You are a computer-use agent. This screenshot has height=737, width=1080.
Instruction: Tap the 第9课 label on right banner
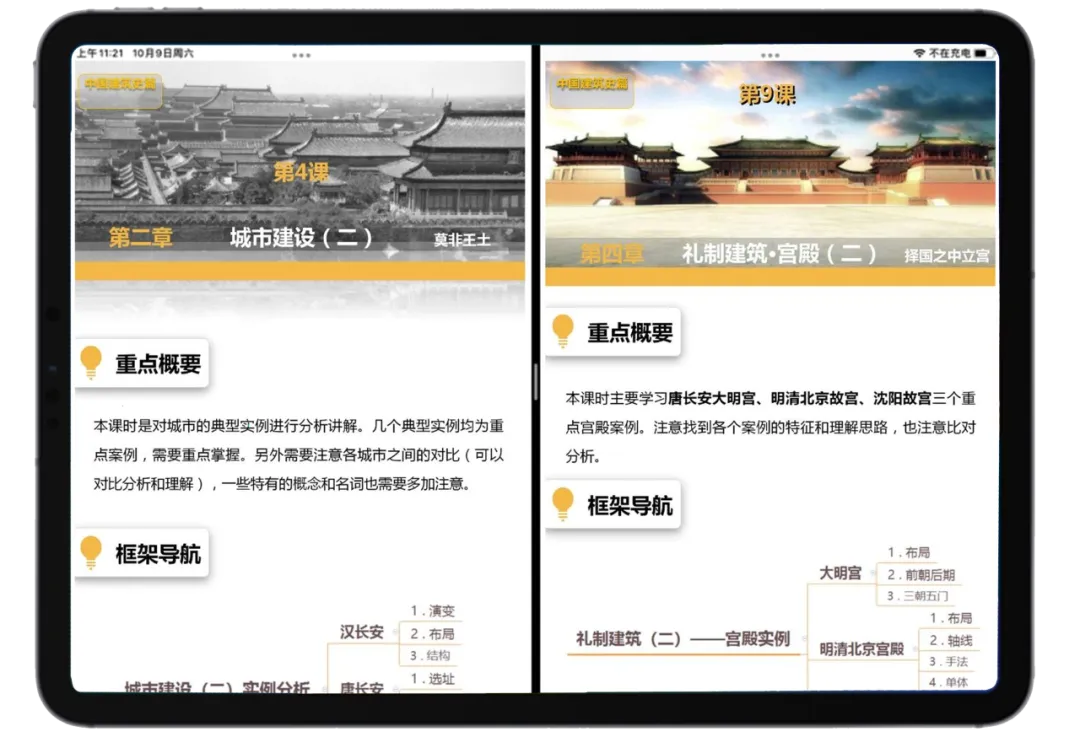pos(767,94)
